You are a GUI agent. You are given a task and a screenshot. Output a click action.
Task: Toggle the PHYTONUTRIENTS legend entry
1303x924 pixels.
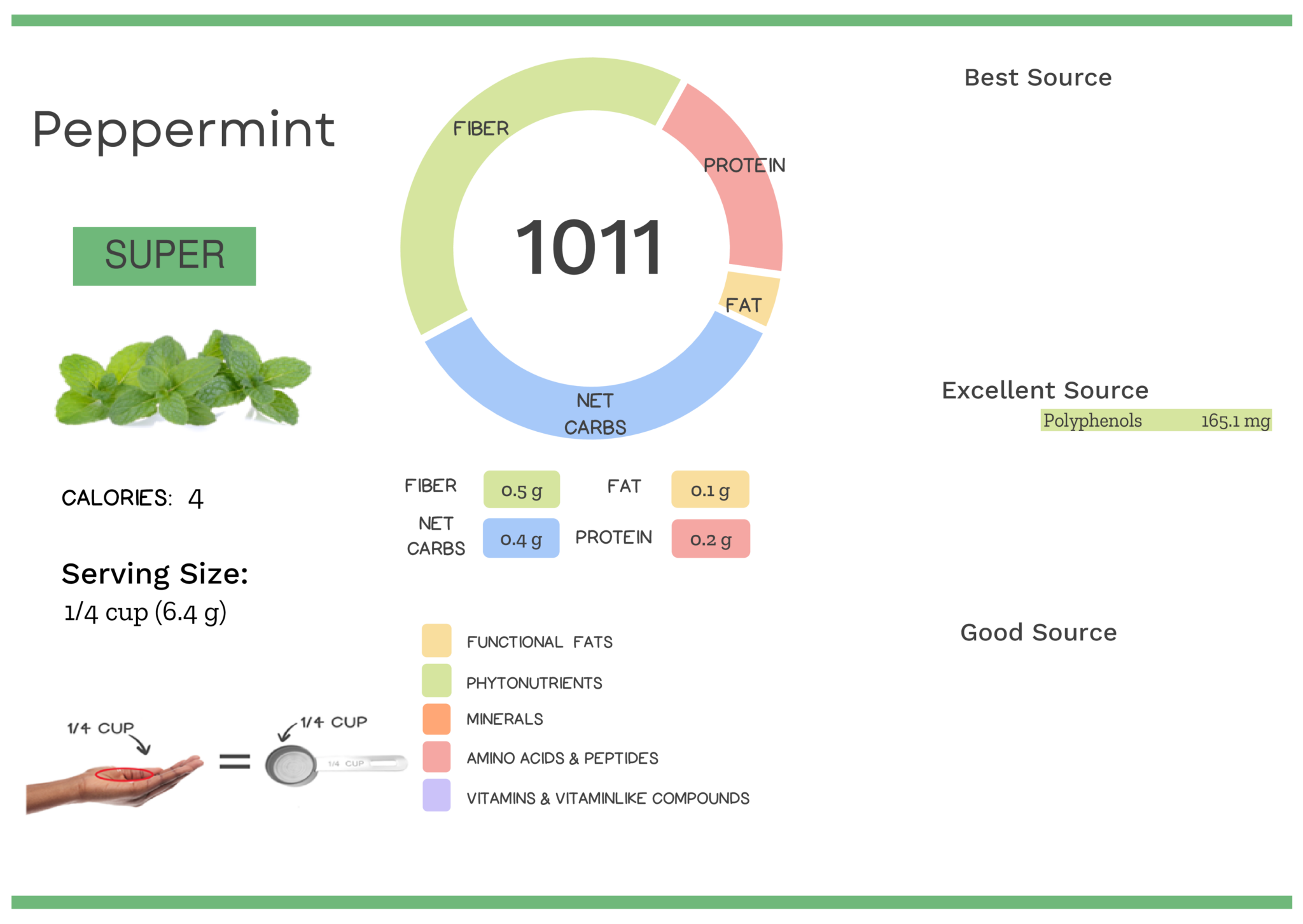(x=534, y=682)
